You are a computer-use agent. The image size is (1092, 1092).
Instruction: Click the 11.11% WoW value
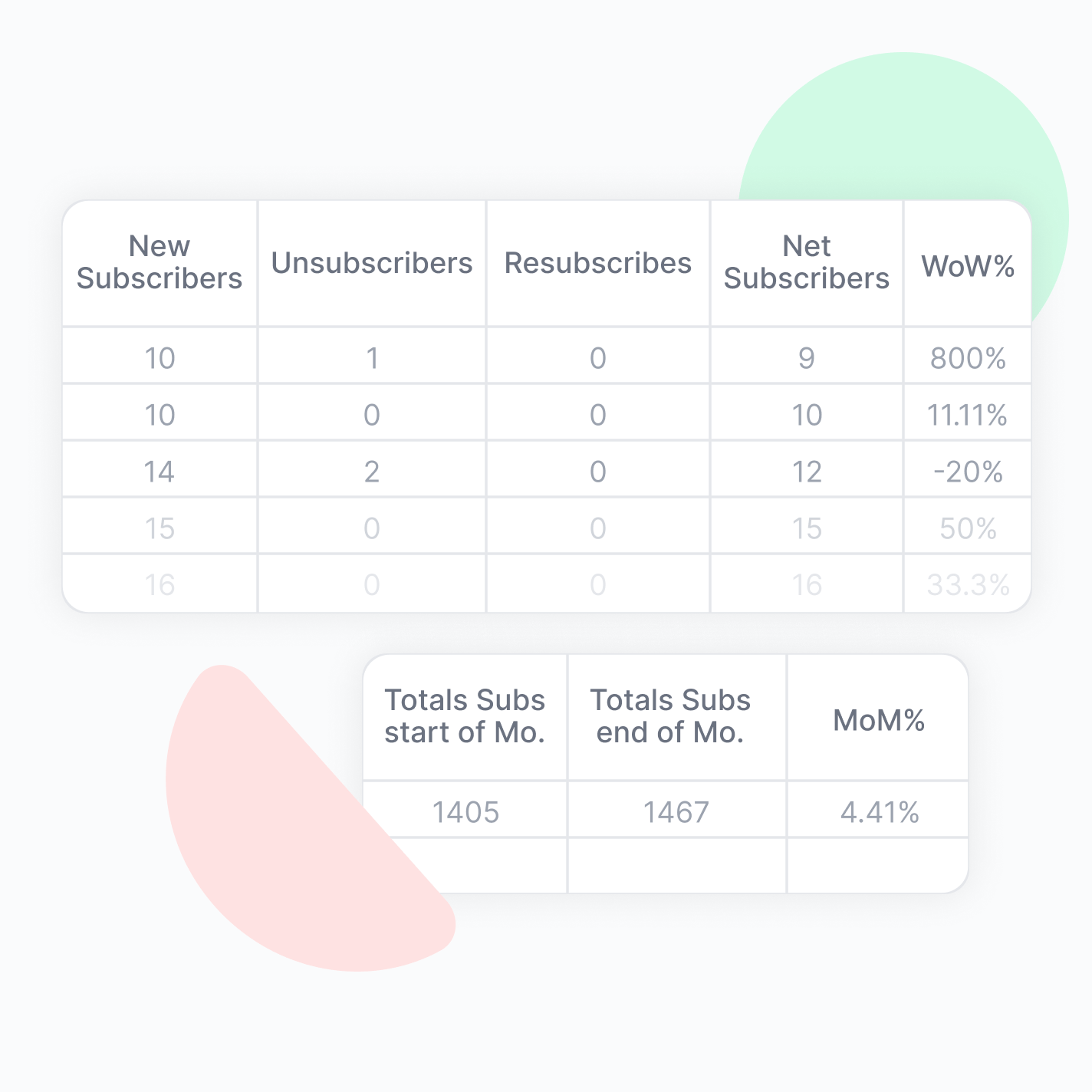[x=968, y=415]
